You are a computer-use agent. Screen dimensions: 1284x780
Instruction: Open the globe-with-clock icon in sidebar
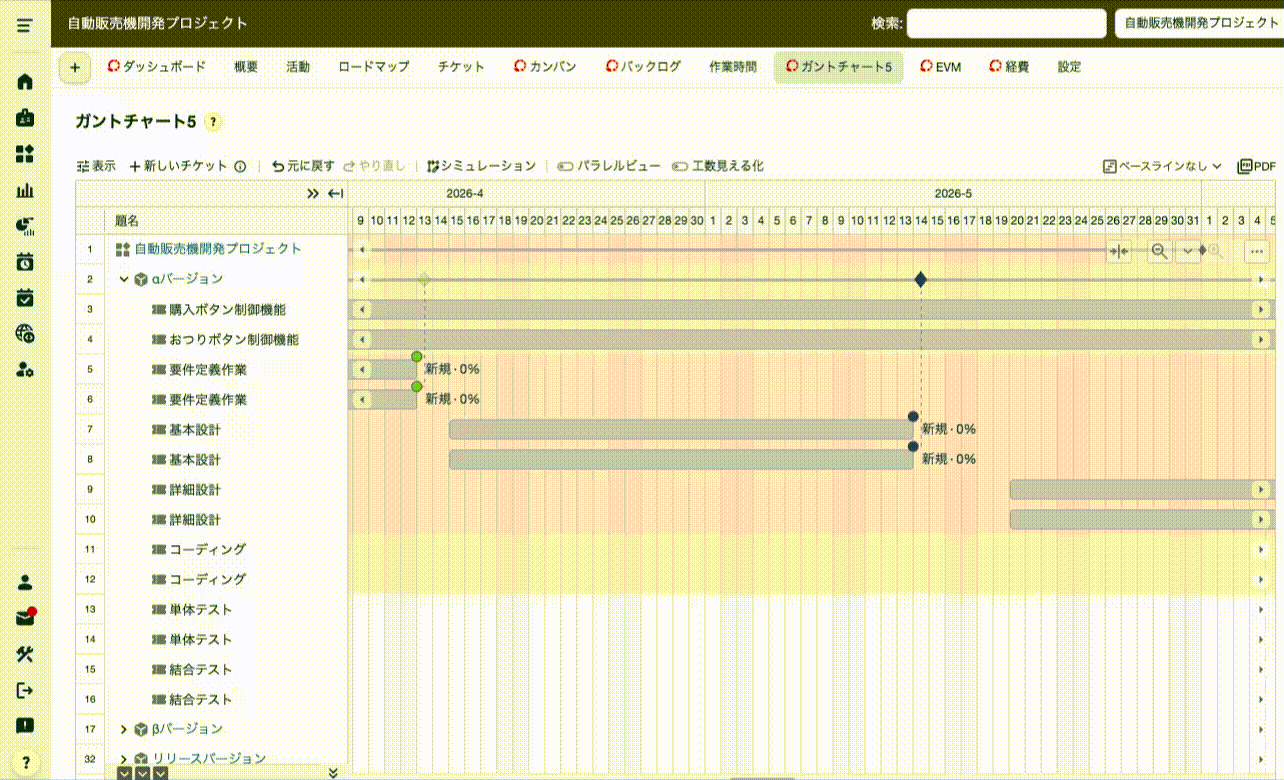pos(25,334)
